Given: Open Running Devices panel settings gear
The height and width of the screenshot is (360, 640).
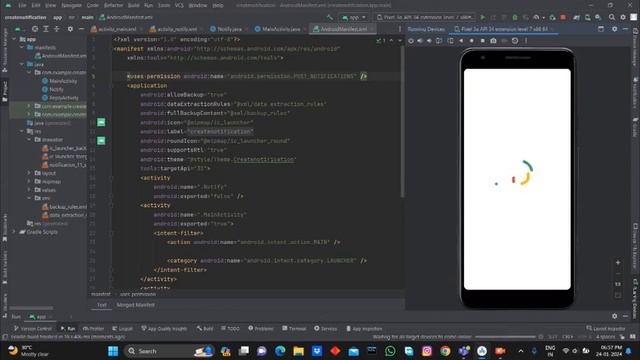Looking at the screenshot, I should (x=615, y=29).
